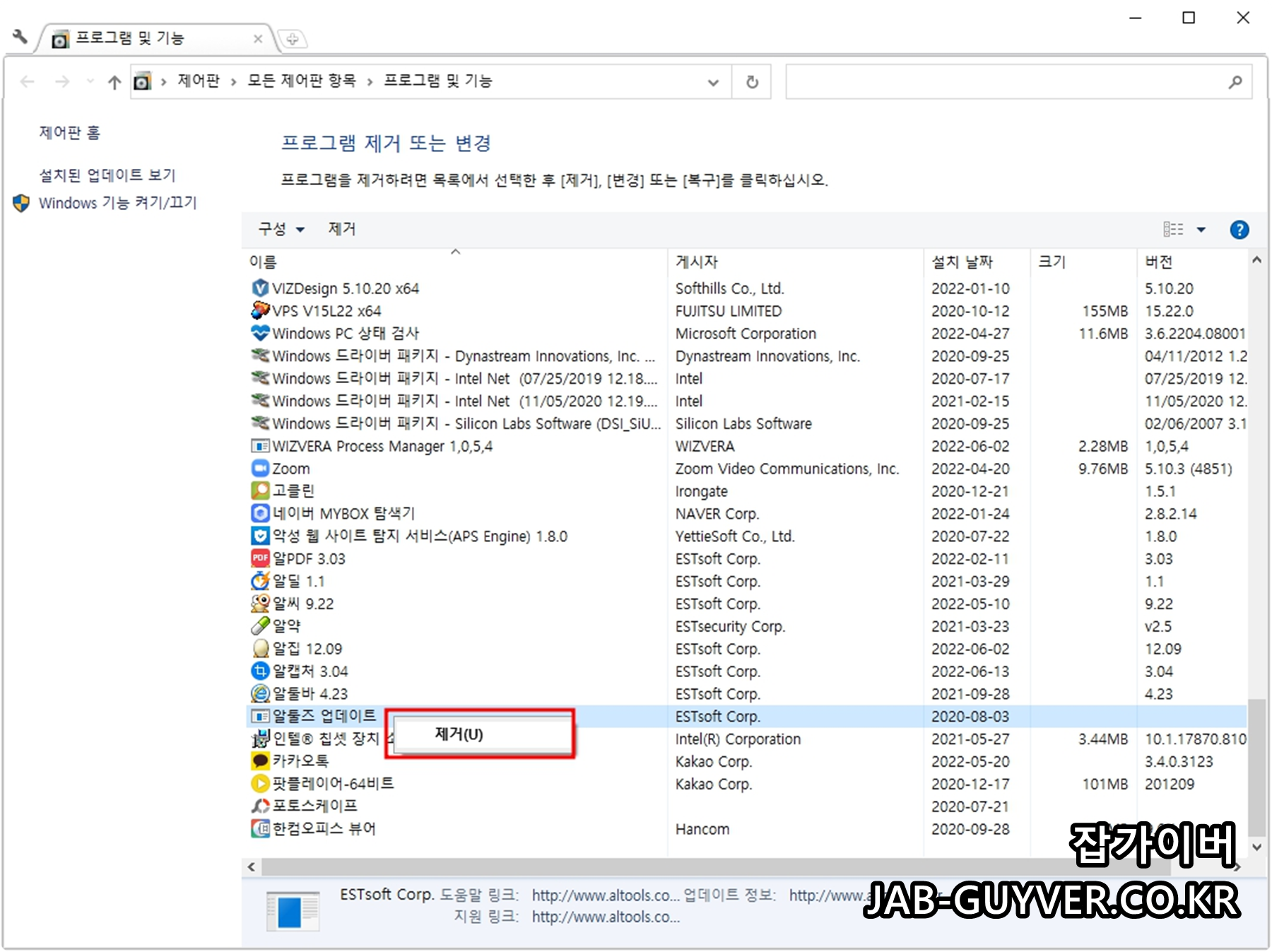The width and height of the screenshot is (1272, 952).
Task: Click the Hancom publisher cell
Action: pos(702,830)
